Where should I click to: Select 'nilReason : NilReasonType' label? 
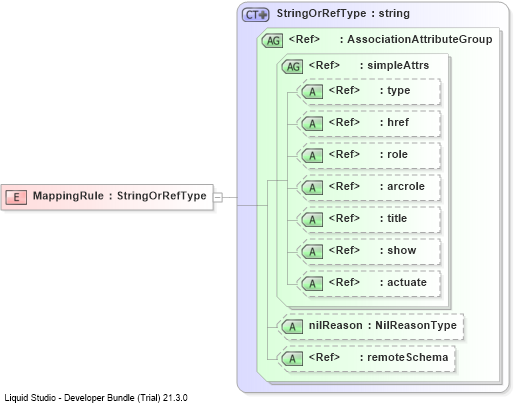click(383, 325)
